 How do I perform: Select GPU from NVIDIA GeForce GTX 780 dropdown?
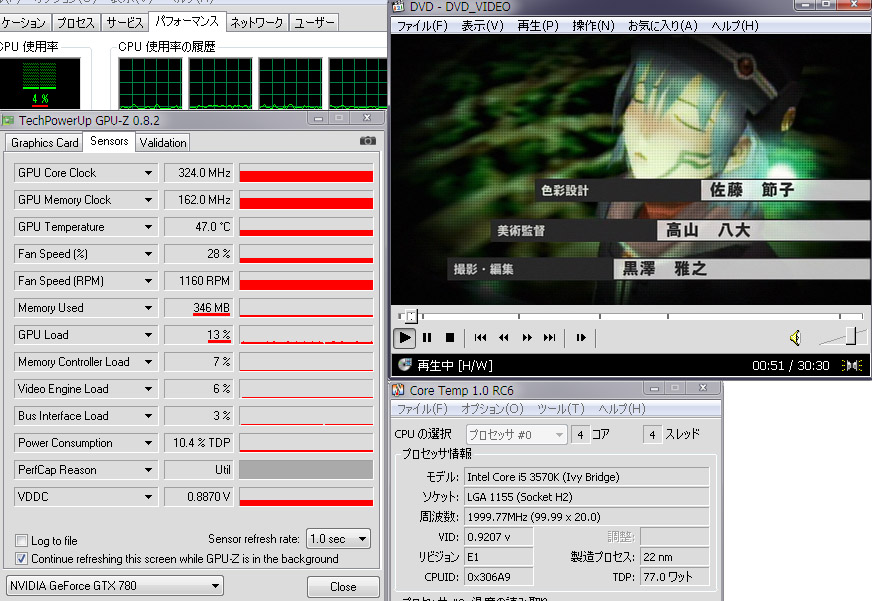(115, 585)
